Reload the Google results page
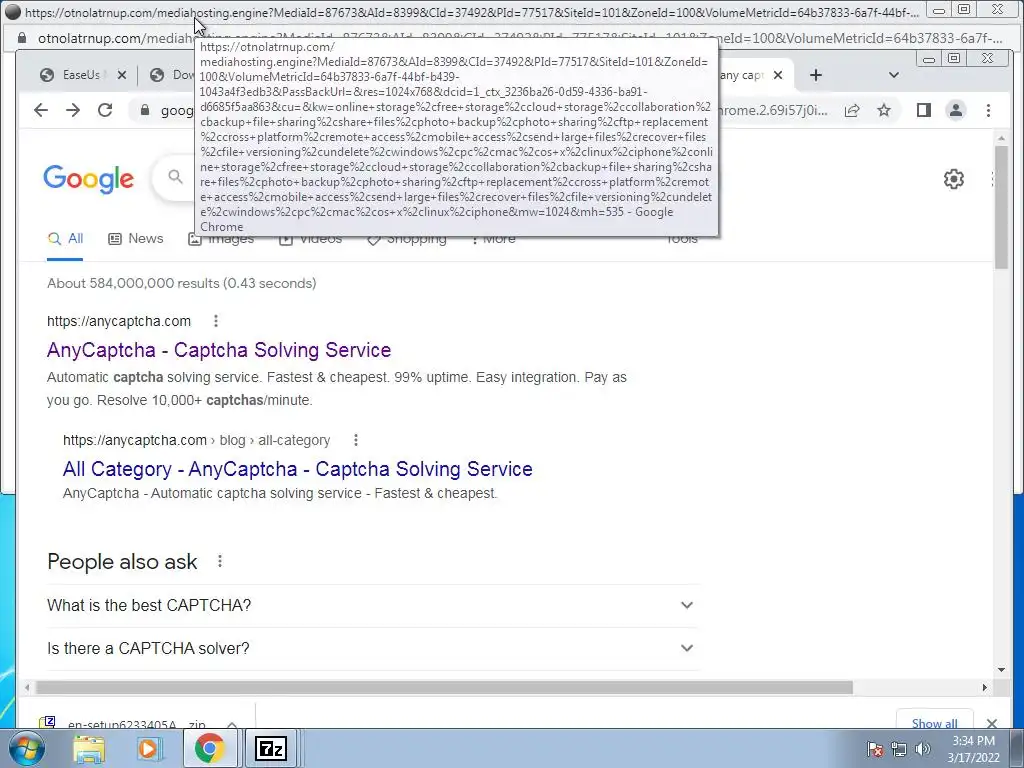This screenshot has width=1024, height=768. point(105,110)
